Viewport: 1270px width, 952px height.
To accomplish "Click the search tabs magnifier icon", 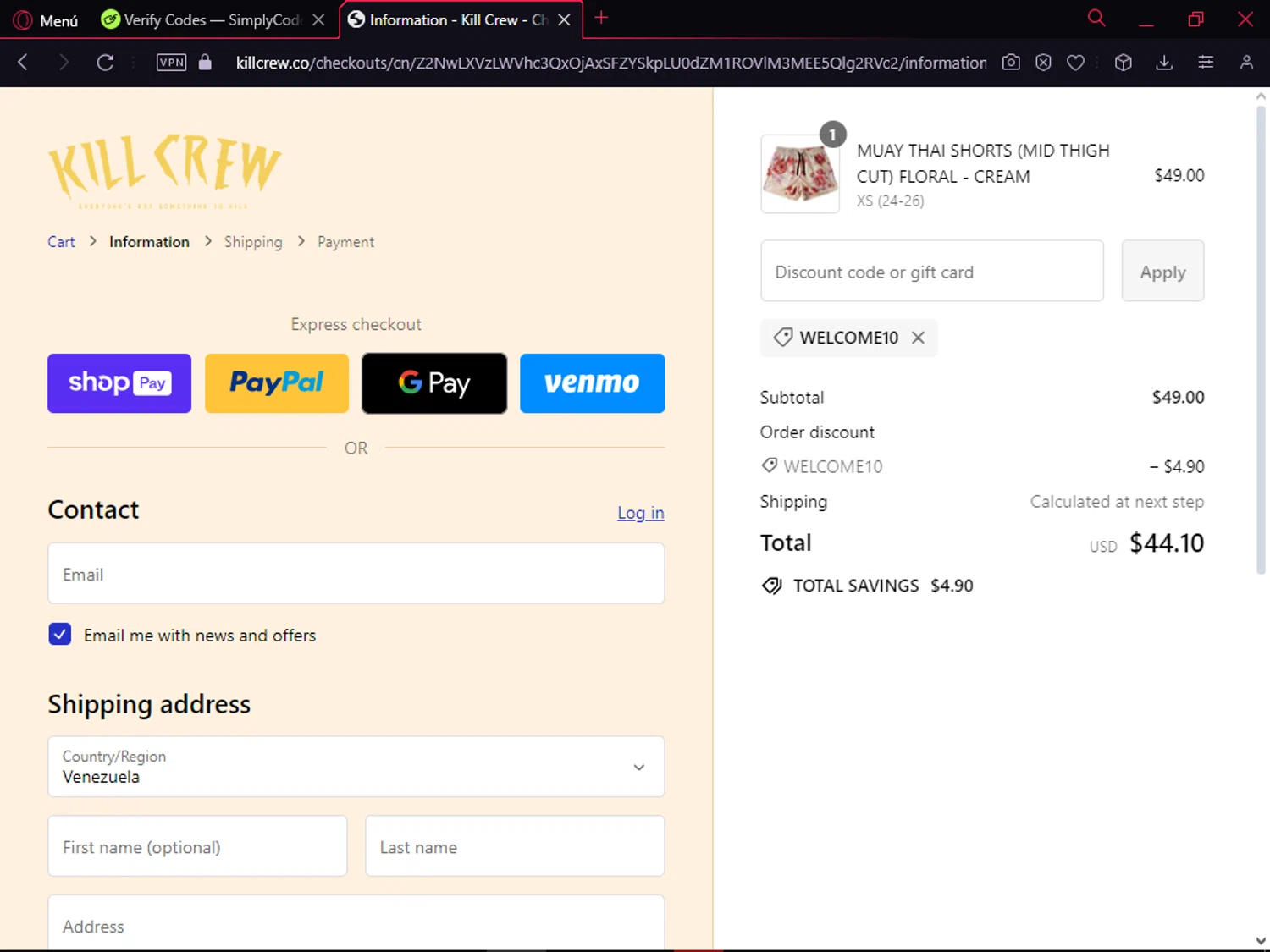I will [x=1096, y=18].
